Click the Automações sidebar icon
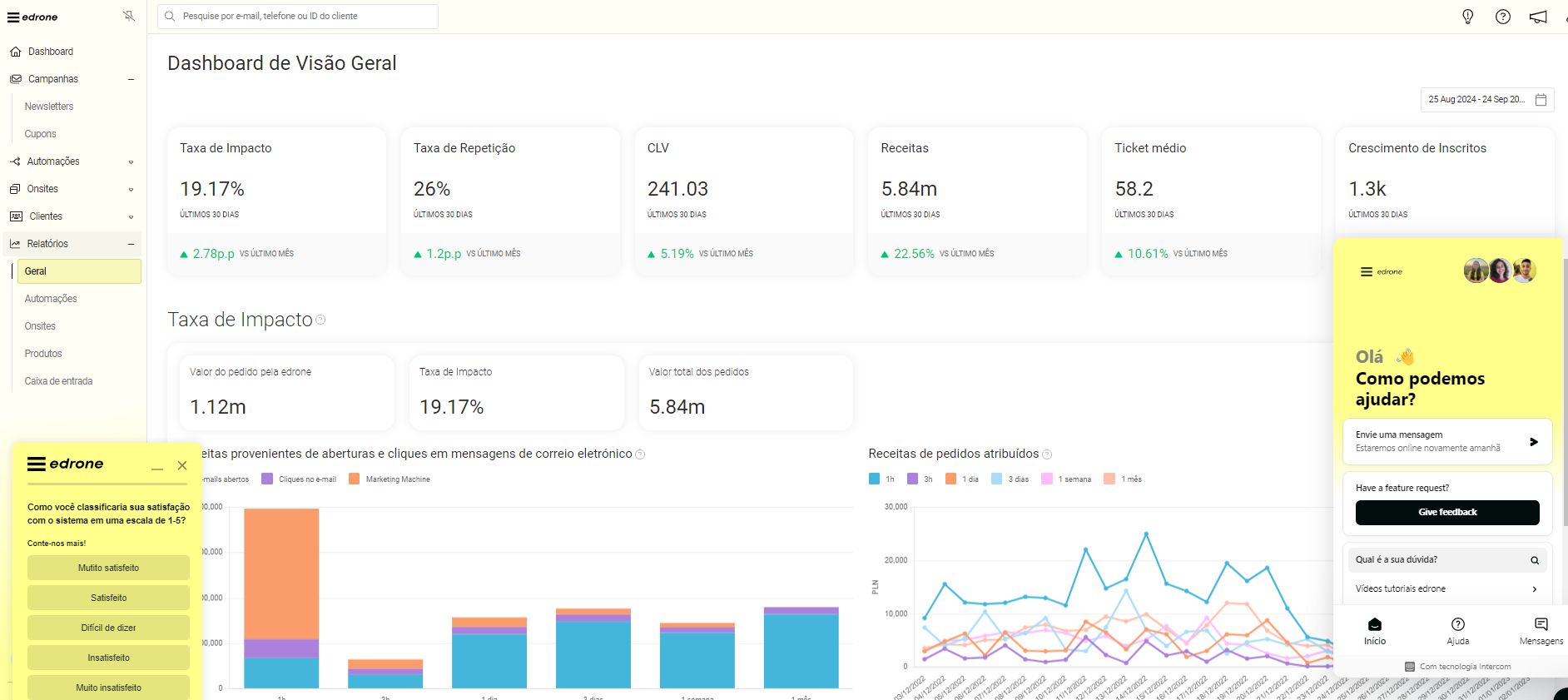 [x=16, y=161]
